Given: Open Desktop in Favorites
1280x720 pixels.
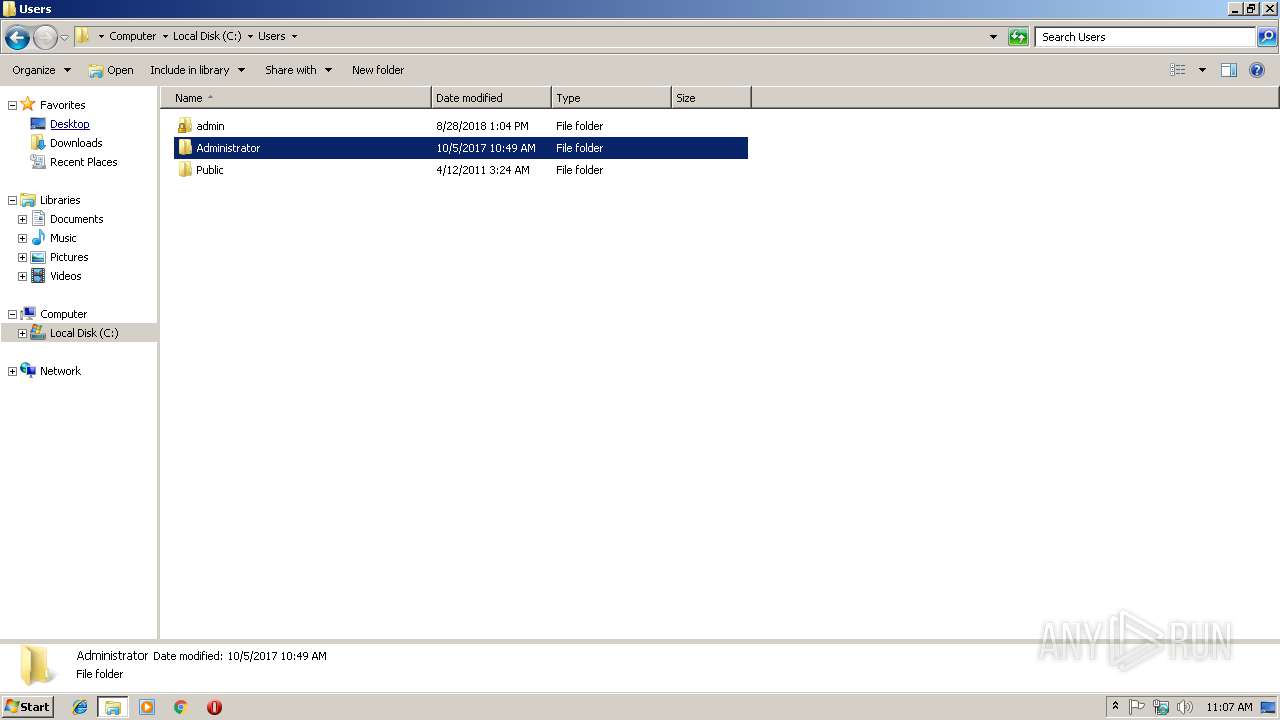Looking at the screenshot, I should click(69, 124).
